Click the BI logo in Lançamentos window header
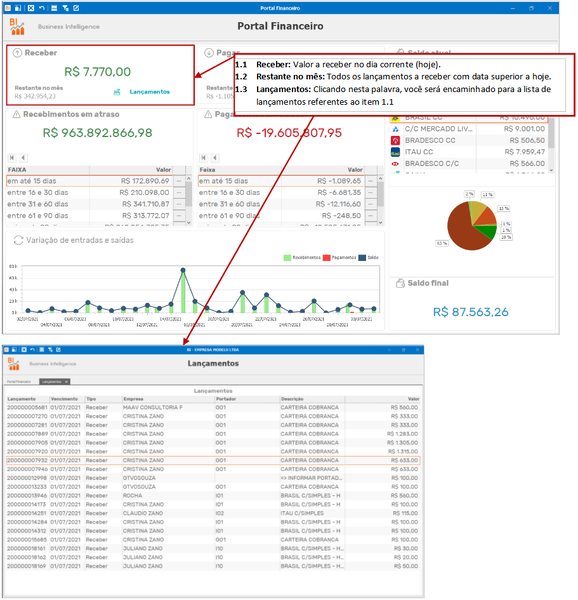Image resolution: width=578 pixels, height=600 pixels. (x=13, y=364)
